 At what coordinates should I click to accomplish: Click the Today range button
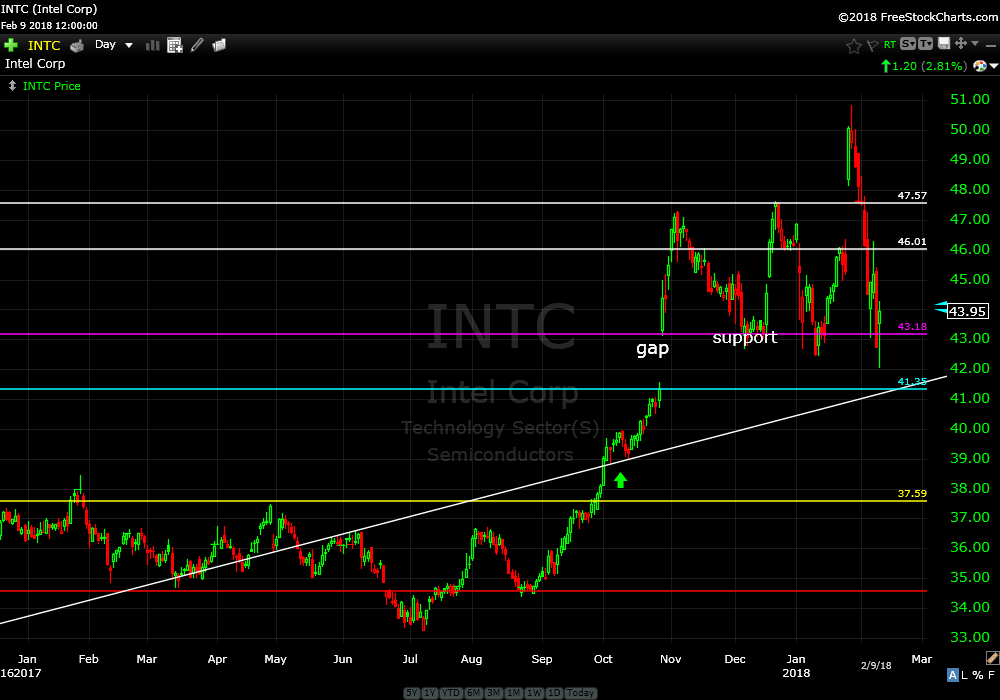(580, 693)
